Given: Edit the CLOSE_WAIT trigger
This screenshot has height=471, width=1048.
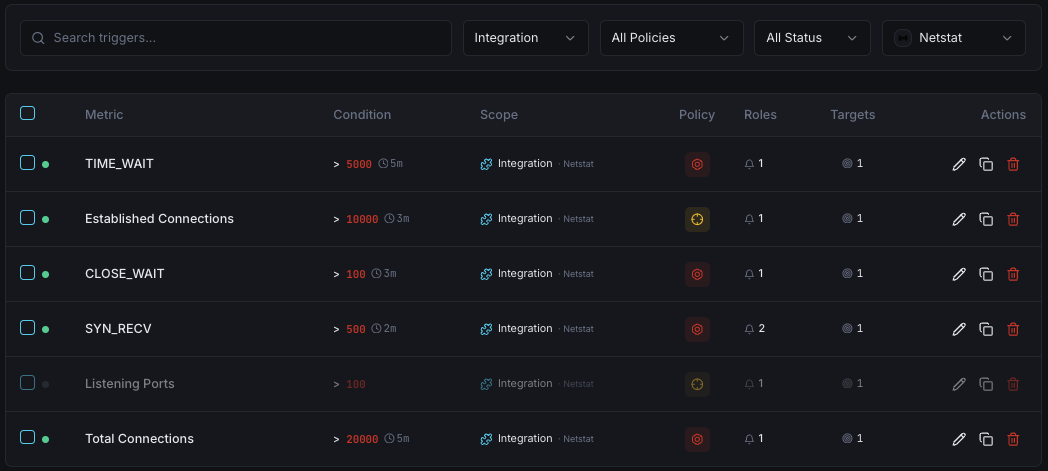Looking at the screenshot, I should point(959,274).
